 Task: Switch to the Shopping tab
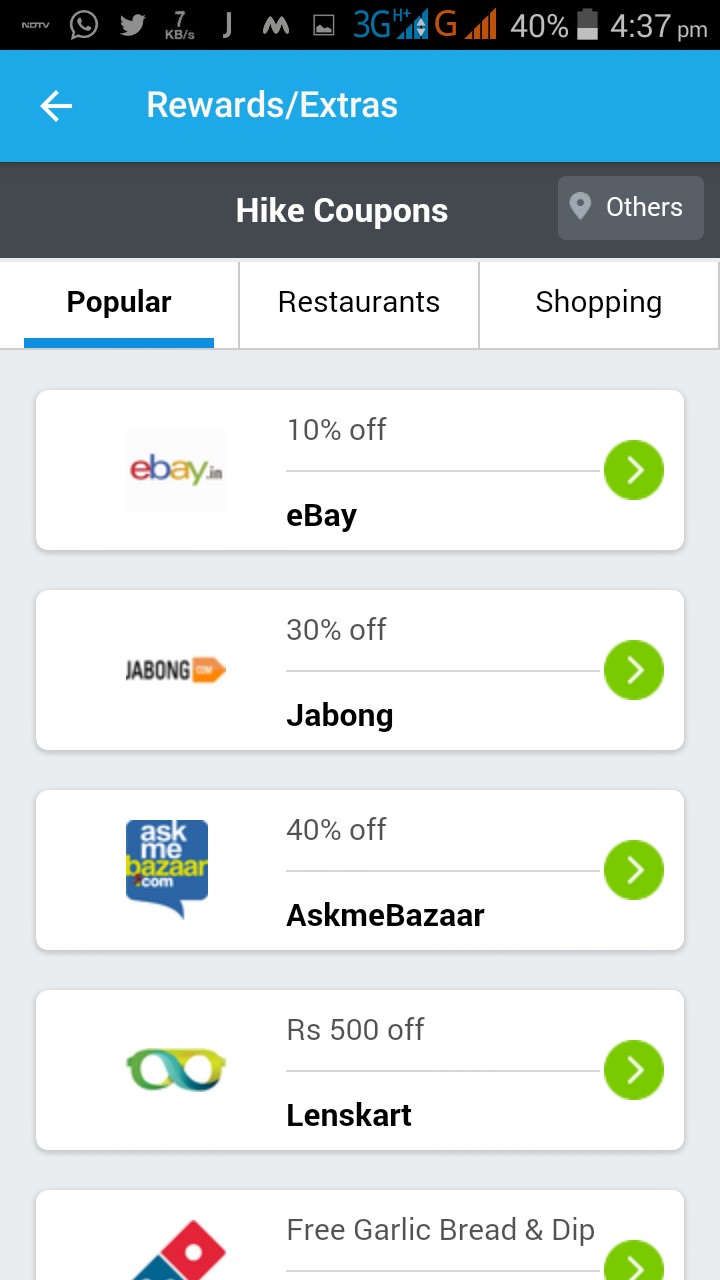[x=598, y=303]
